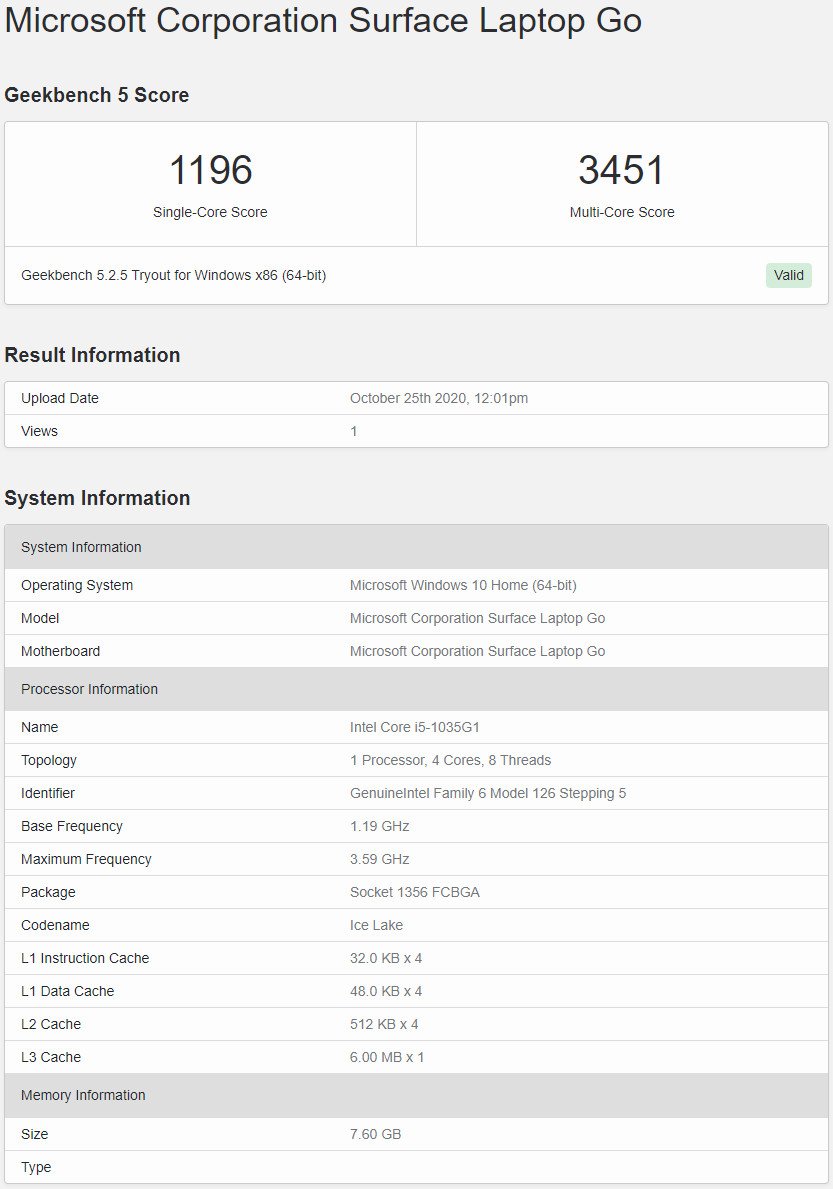Click the Processor Information section header
The image size is (833, 1189).
[416, 689]
